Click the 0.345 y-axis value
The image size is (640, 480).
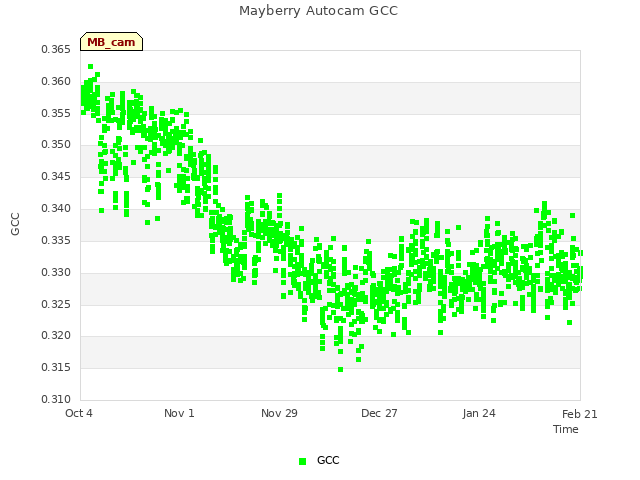[56, 176]
